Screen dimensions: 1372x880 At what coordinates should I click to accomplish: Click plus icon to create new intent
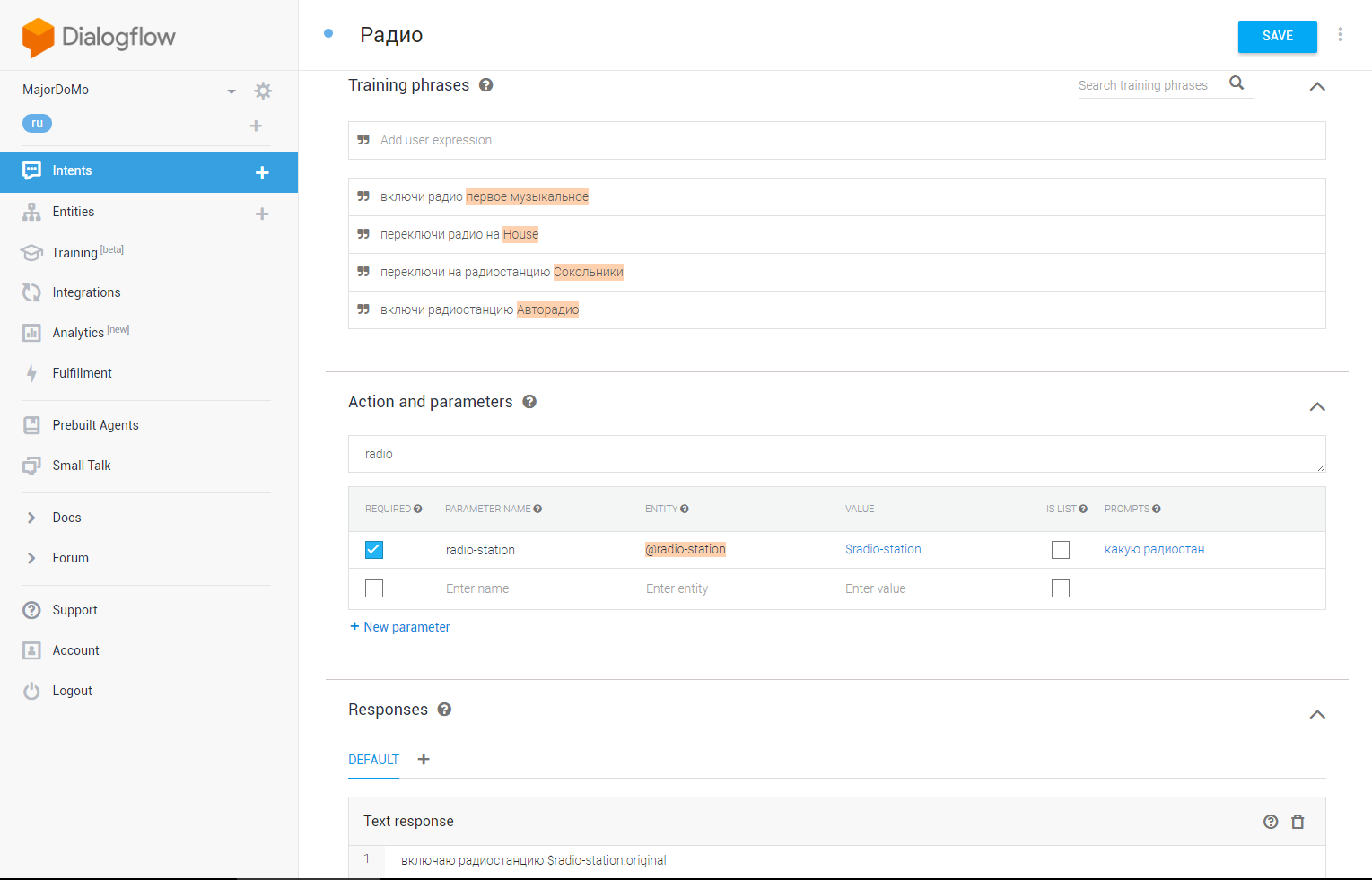click(262, 172)
